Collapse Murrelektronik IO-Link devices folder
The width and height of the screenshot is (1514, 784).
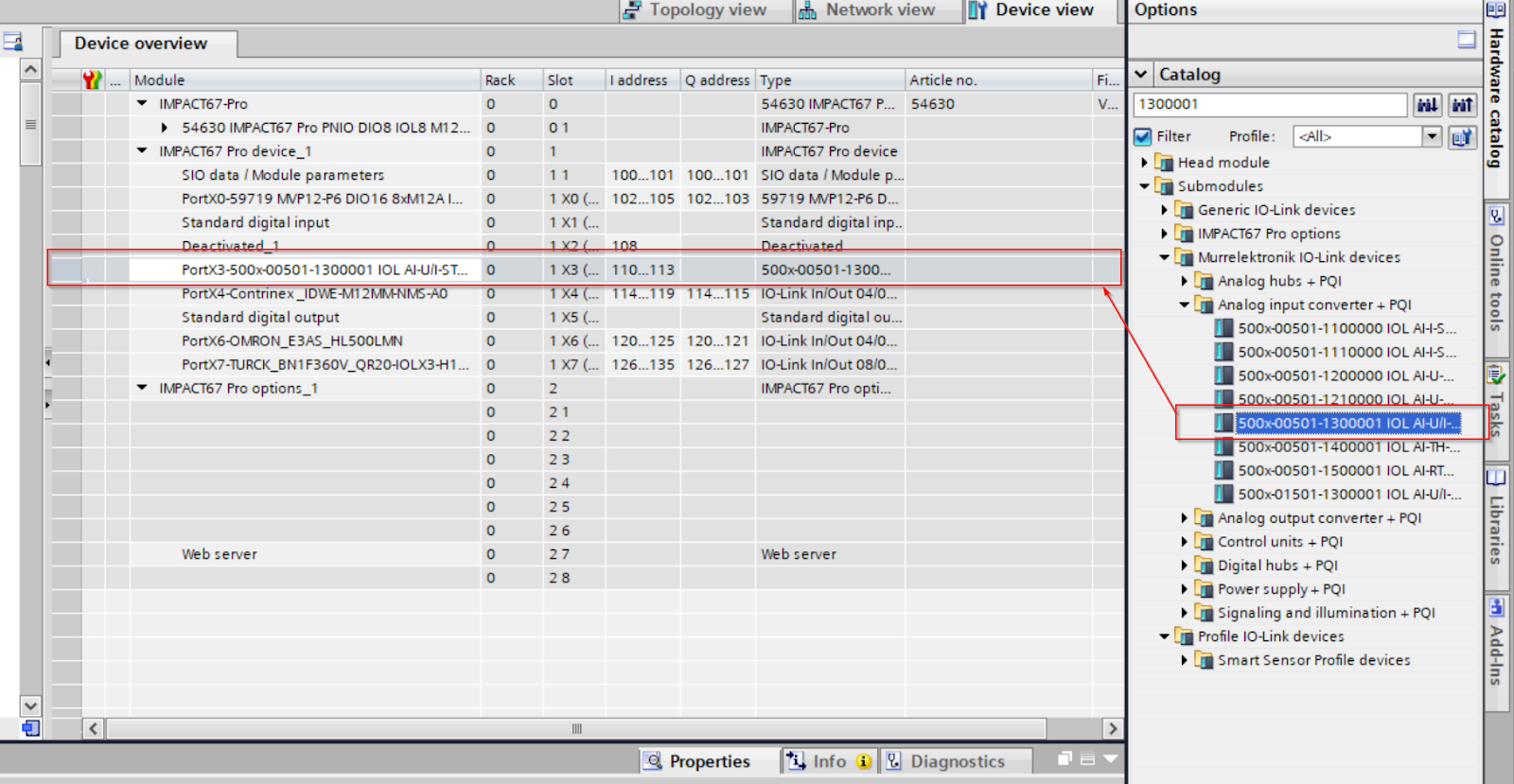pos(1165,257)
